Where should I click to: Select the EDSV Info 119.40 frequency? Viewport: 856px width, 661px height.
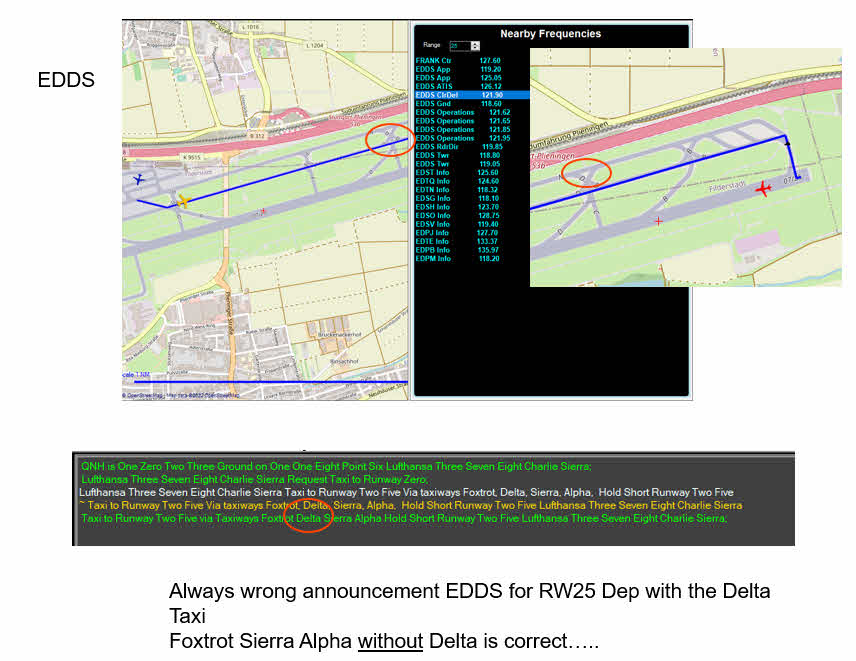coord(457,224)
